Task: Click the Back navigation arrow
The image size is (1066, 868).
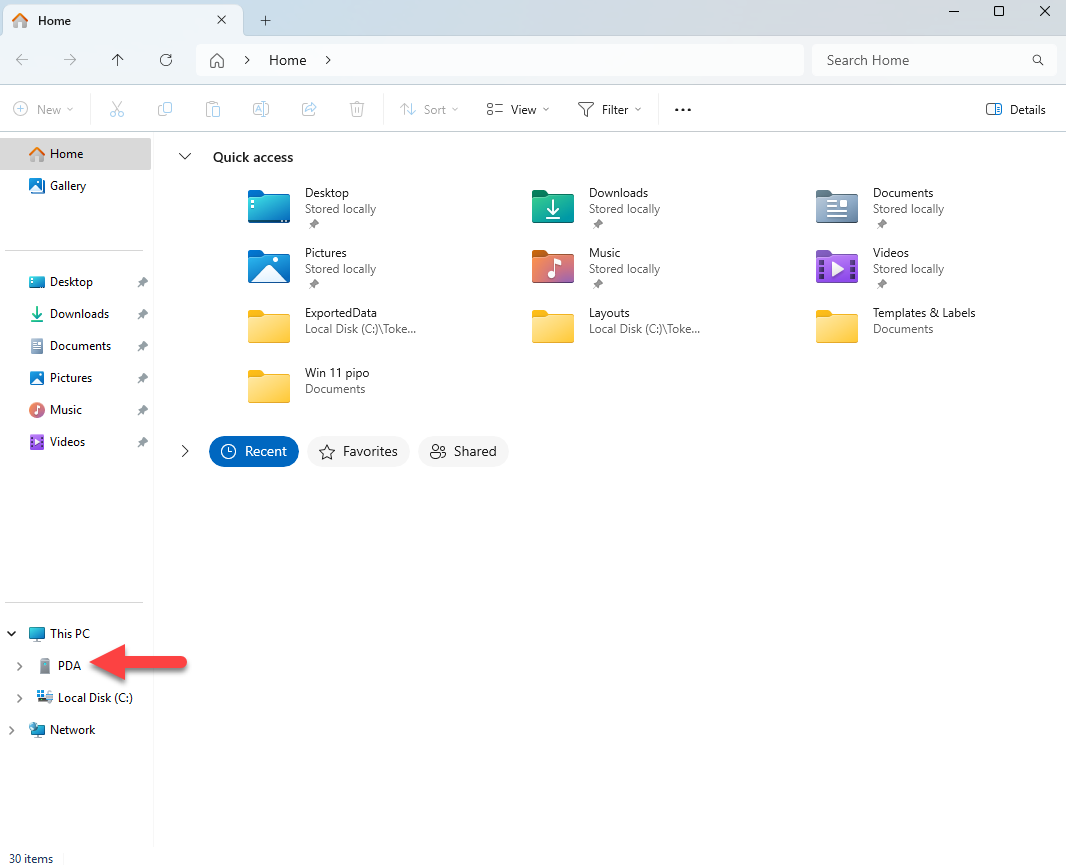Action: coord(22,60)
